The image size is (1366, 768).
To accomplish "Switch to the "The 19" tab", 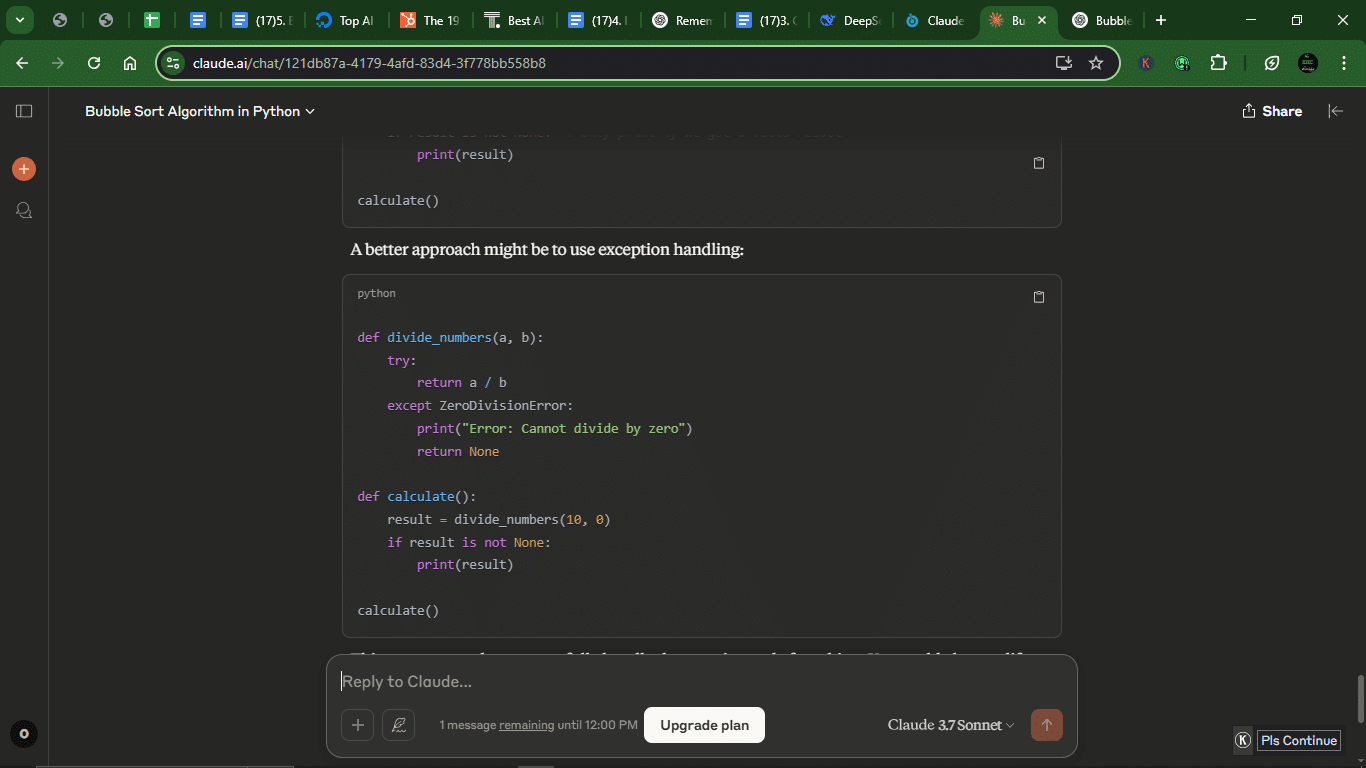I will [x=429, y=20].
